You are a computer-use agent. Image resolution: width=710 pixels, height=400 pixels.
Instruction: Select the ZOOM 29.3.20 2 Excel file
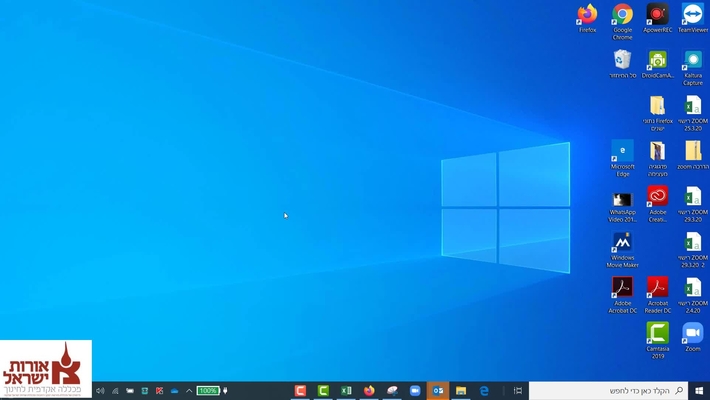click(693, 250)
